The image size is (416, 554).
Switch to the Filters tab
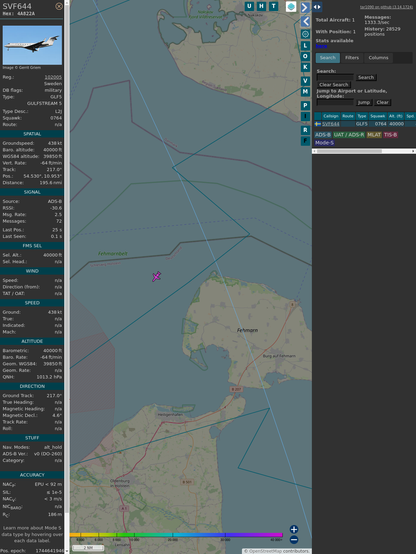(x=352, y=58)
